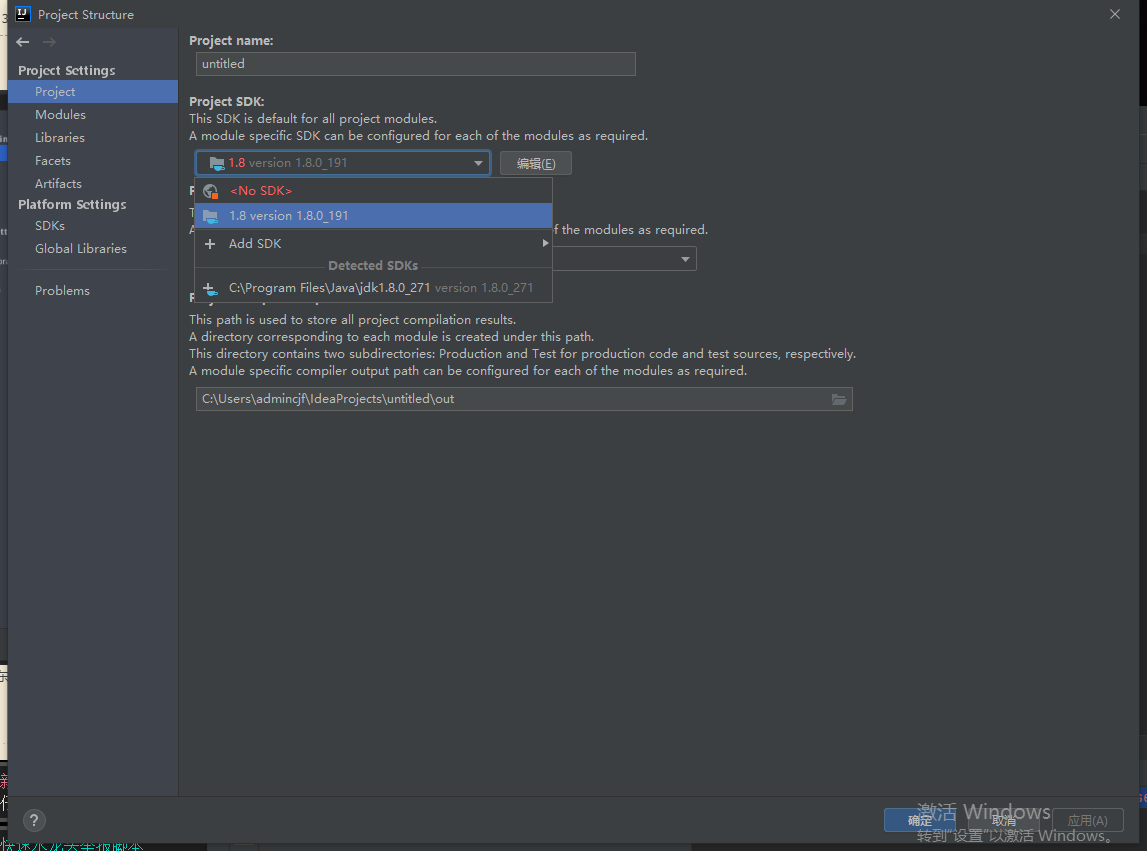Choose the <No SDK> option

tap(261, 191)
